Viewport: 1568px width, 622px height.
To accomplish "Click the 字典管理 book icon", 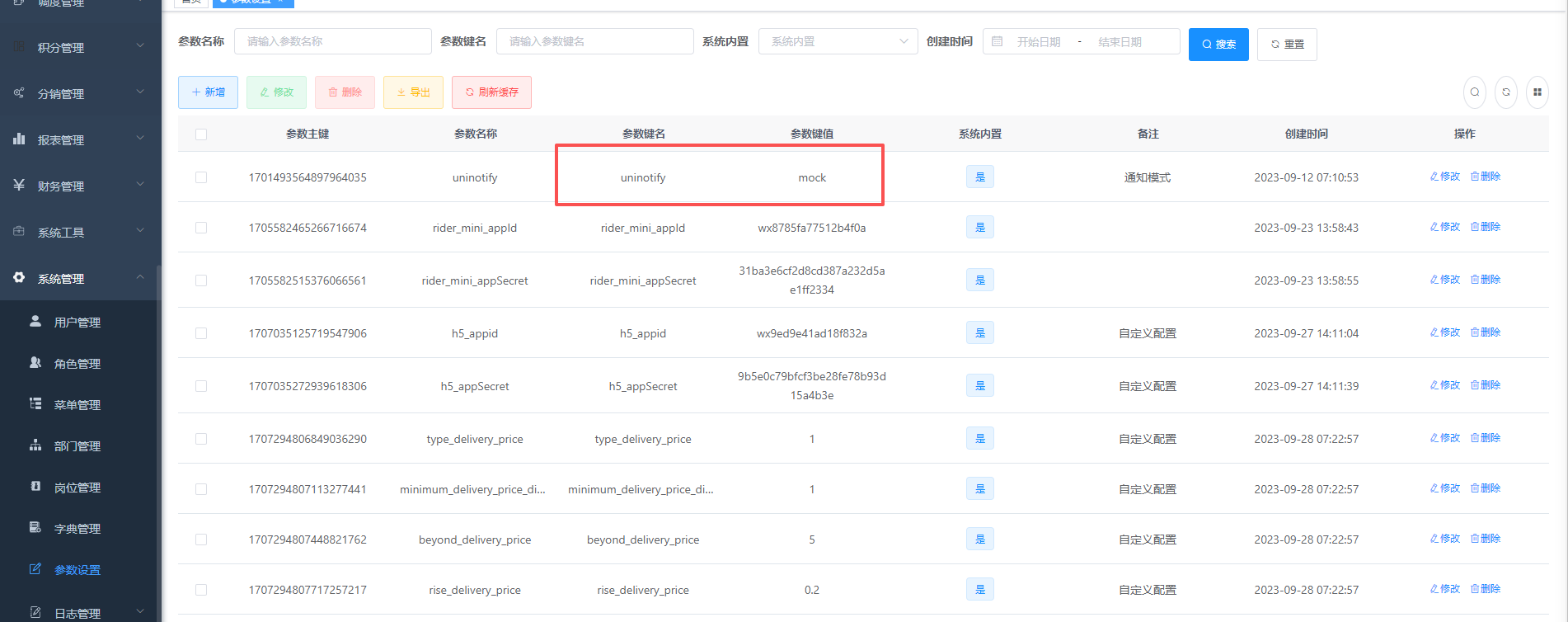I will pos(35,528).
